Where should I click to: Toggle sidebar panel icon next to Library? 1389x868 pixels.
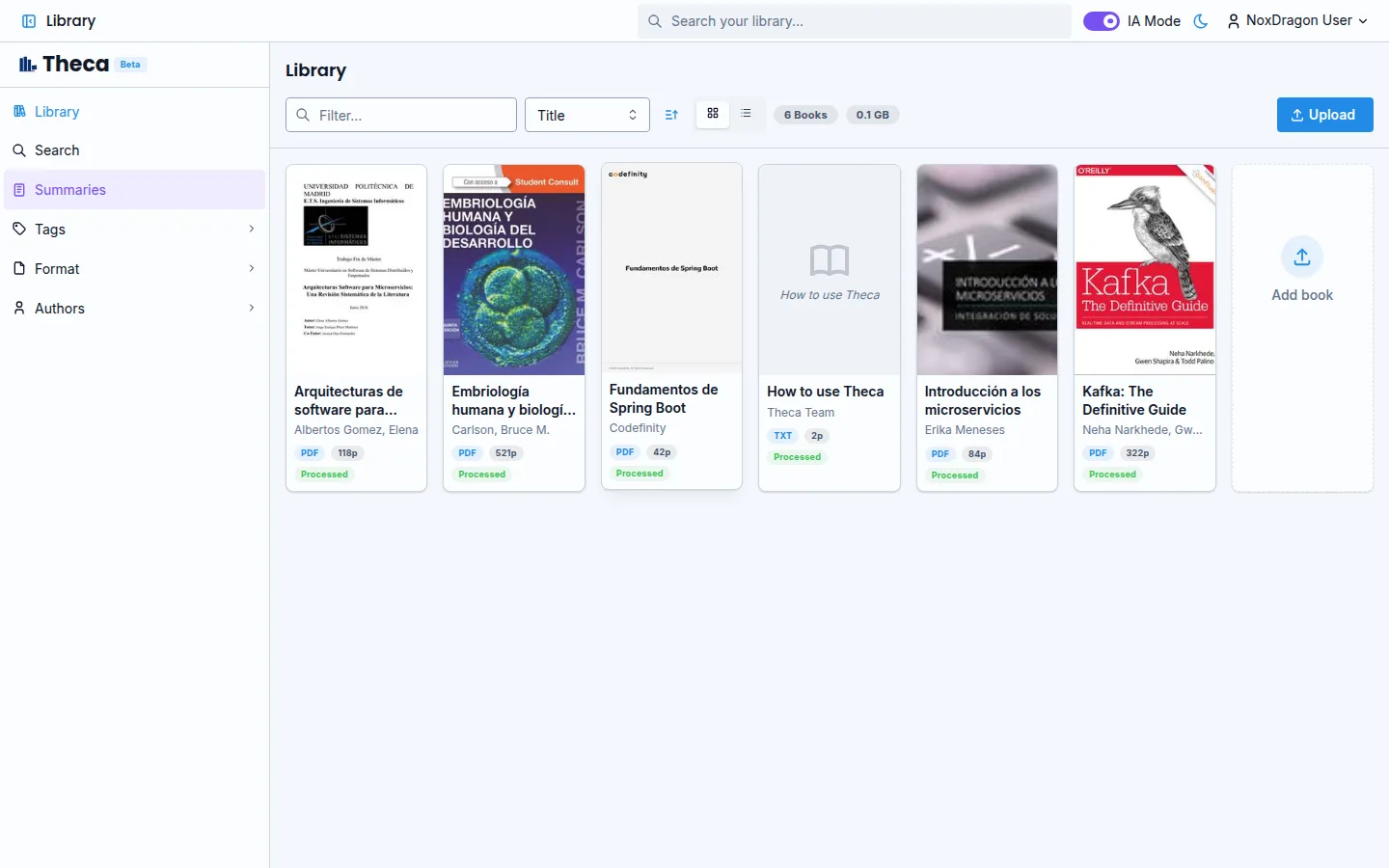point(29,21)
